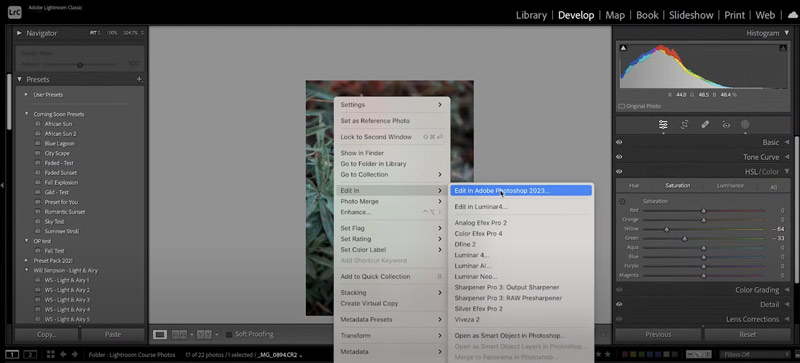Collapse the Presets panel
The height and width of the screenshot is (363, 800).
coord(19,79)
